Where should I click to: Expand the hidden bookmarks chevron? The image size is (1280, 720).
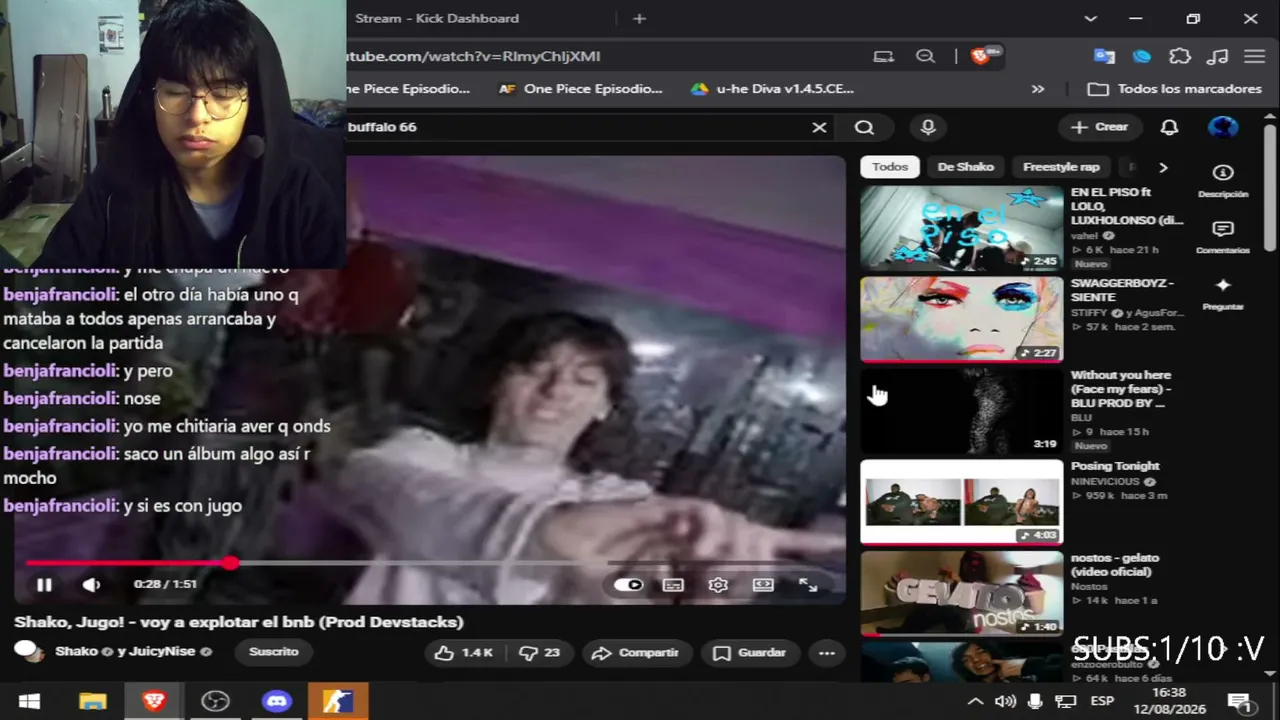[x=1038, y=89]
